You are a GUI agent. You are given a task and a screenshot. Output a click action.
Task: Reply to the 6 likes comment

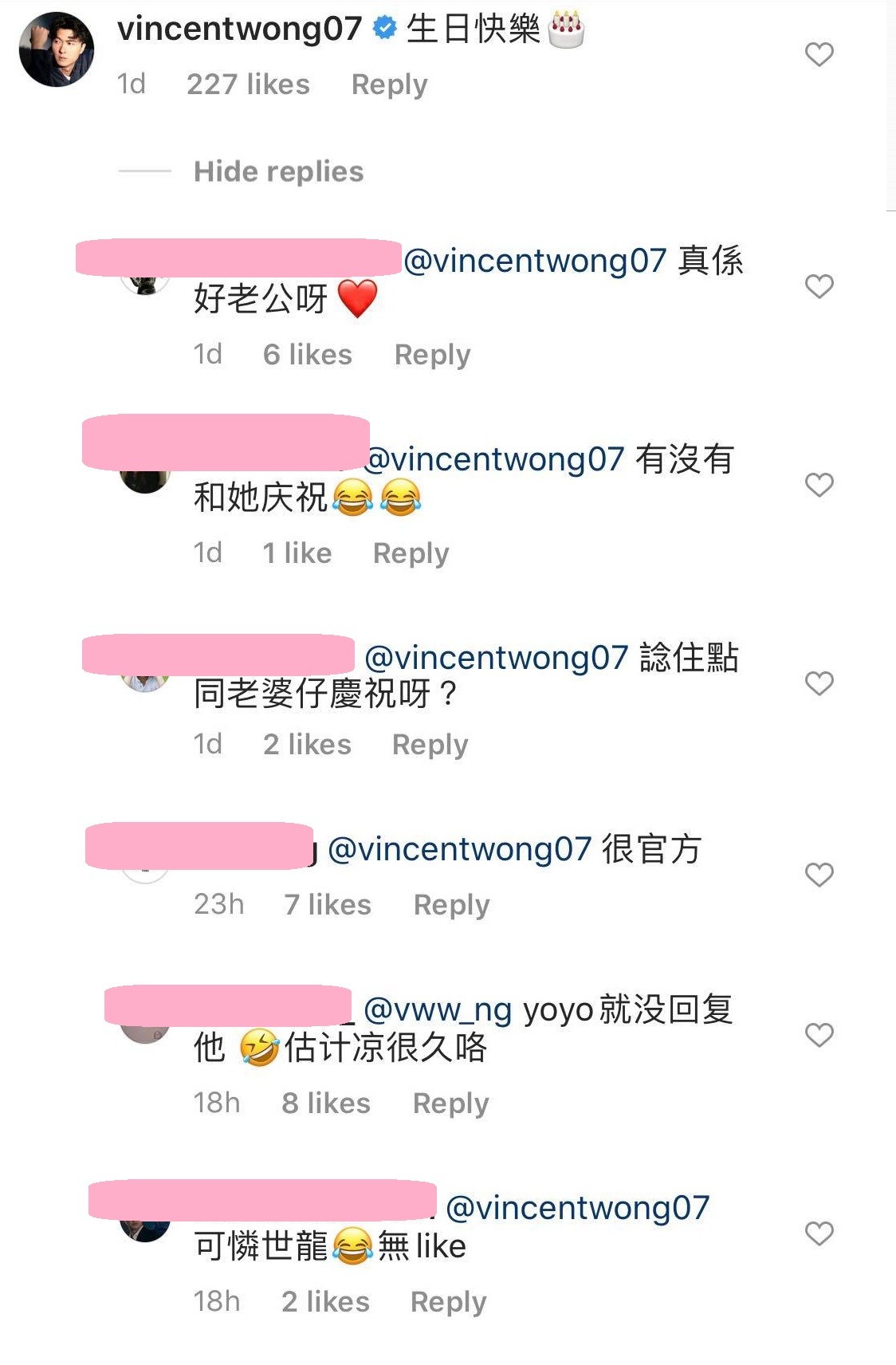click(432, 355)
